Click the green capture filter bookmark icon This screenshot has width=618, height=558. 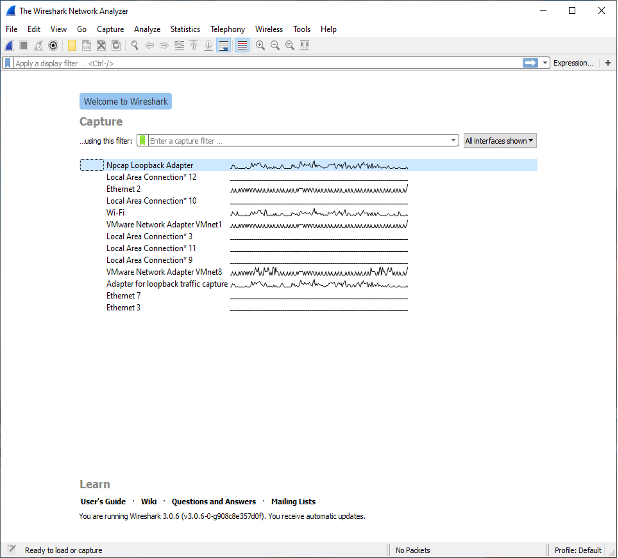click(142, 141)
